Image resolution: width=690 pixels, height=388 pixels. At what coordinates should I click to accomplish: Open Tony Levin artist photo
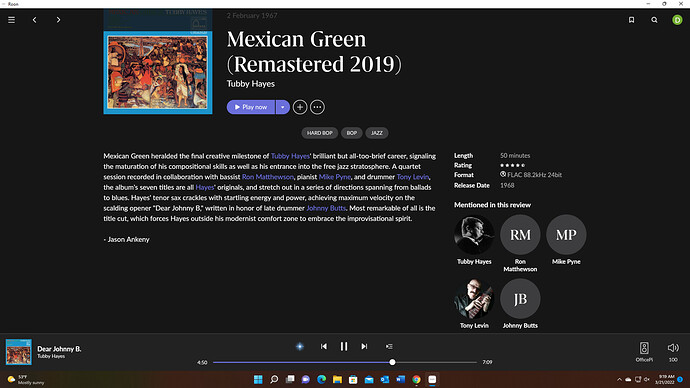[474, 299]
